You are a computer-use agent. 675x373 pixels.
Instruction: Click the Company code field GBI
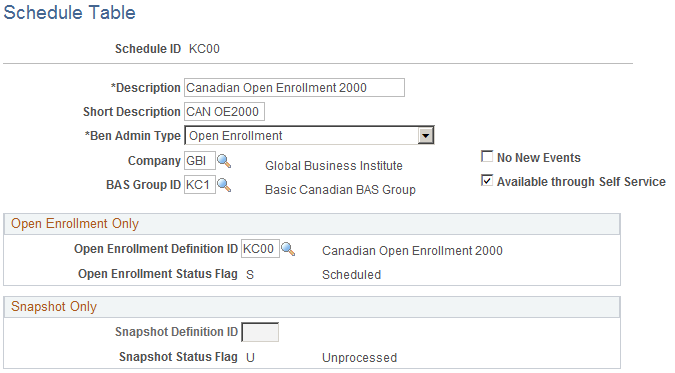click(200, 161)
